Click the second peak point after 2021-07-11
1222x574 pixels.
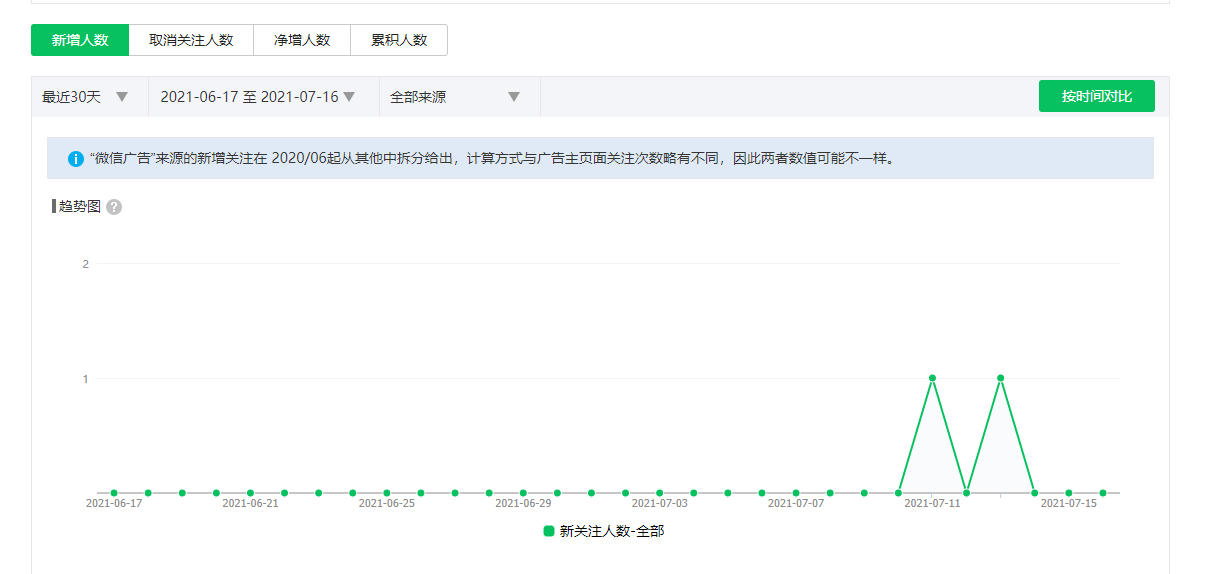click(x=1000, y=378)
